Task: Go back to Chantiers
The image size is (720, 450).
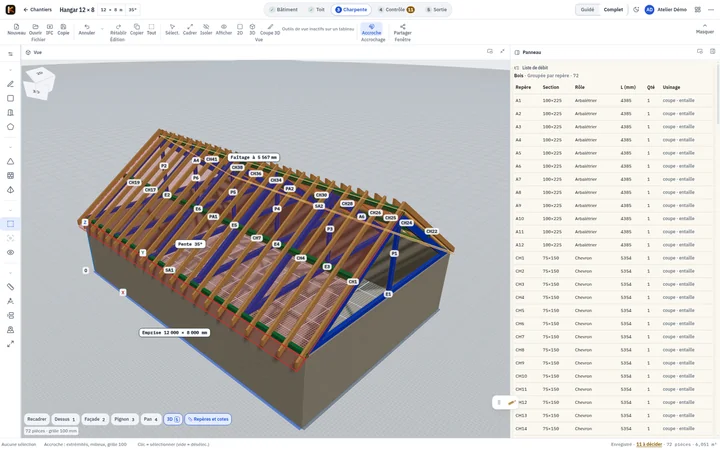Action: 37,10
